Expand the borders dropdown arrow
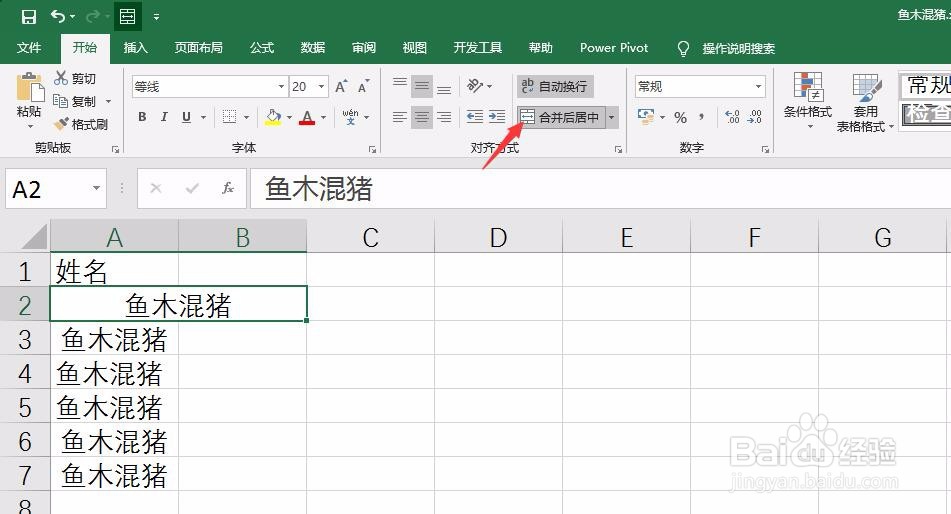The height and width of the screenshot is (514, 951). (x=246, y=117)
